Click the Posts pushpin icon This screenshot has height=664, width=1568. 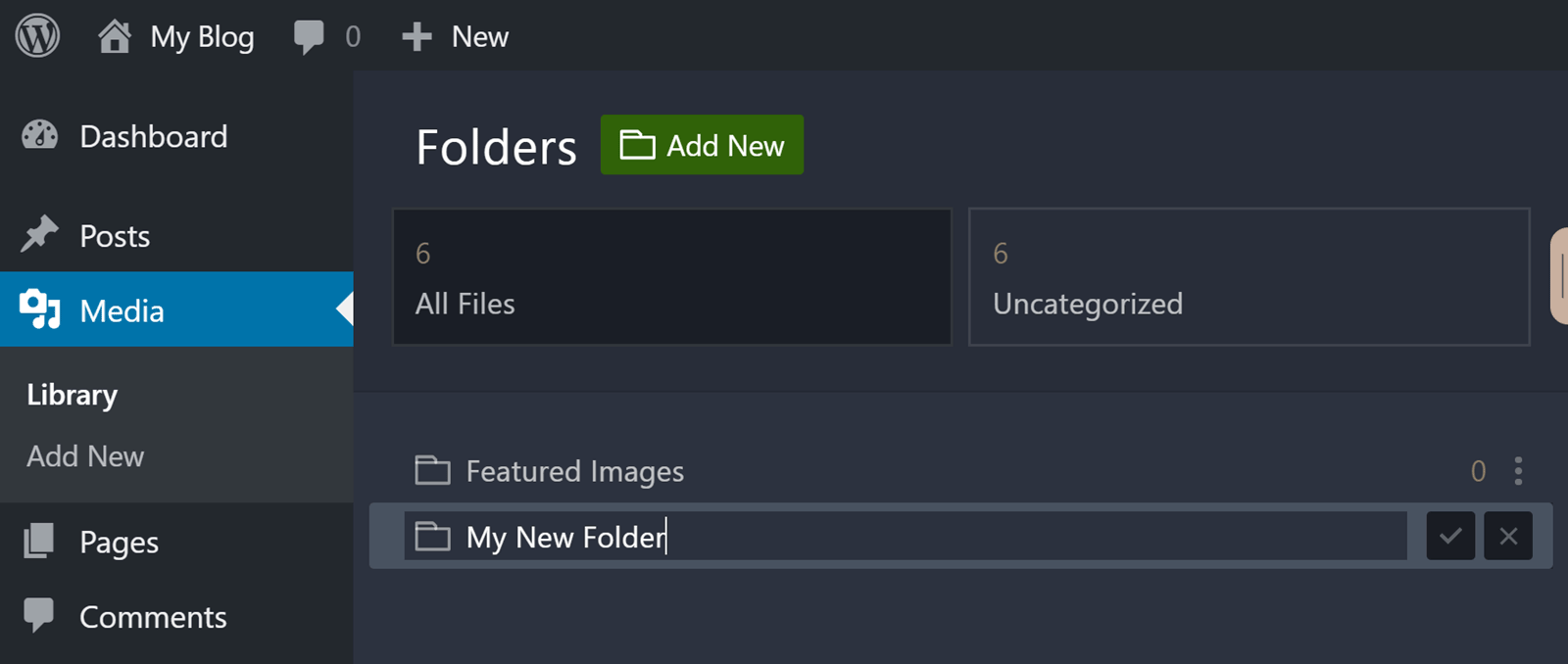click(x=39, y=235)
